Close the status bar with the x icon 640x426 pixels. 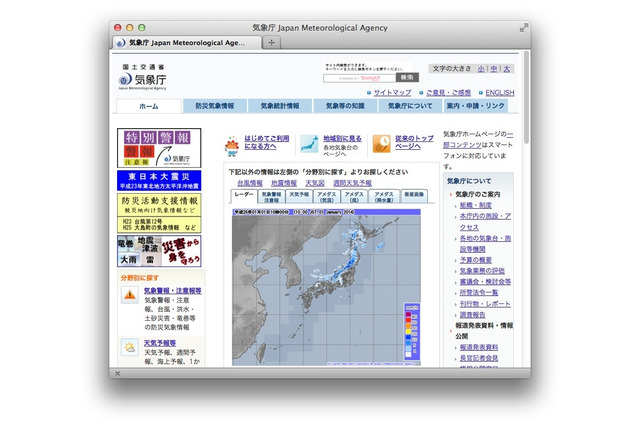point(118,373)
